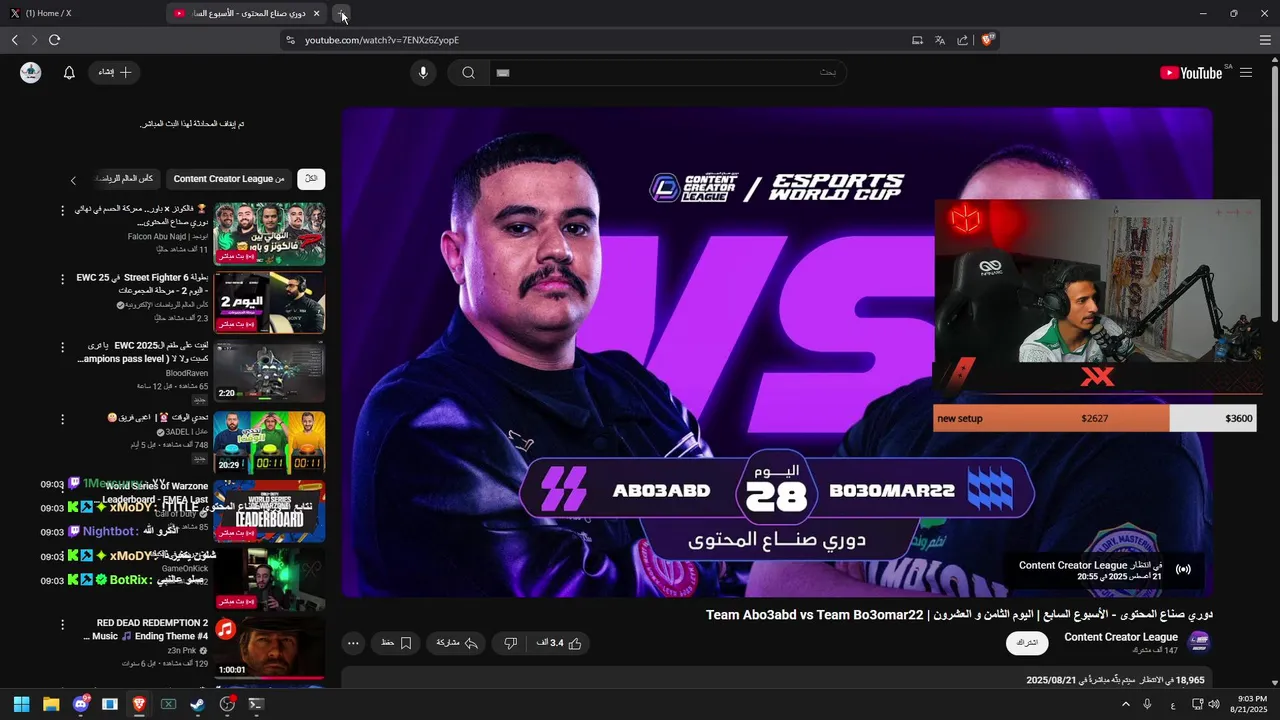Open Brave Shields lion icon

tap(987, 40)
